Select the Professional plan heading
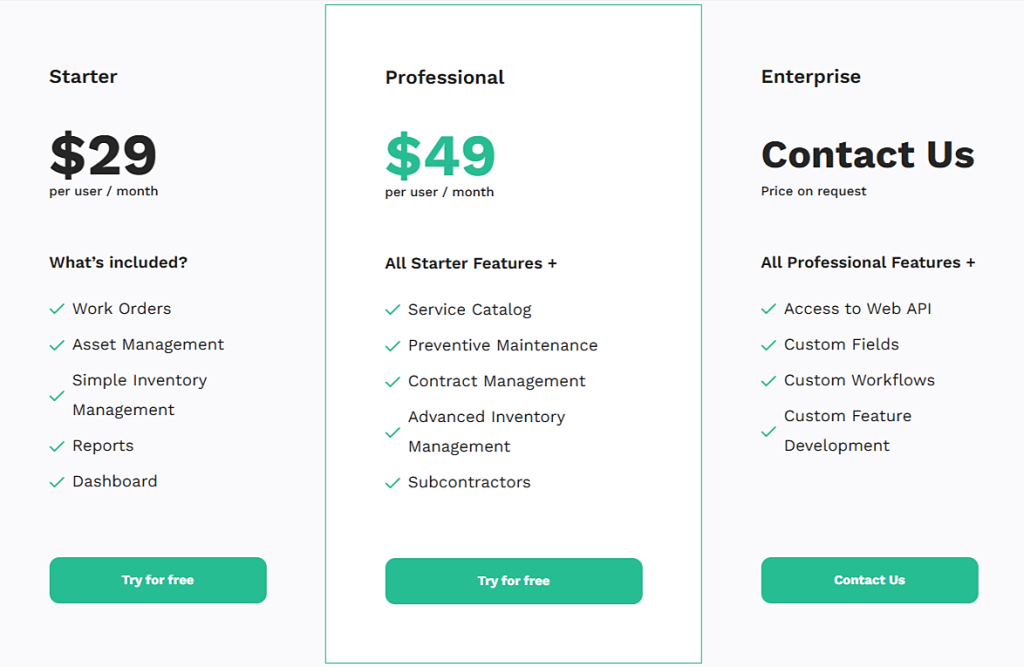 (x=445, y=77)
